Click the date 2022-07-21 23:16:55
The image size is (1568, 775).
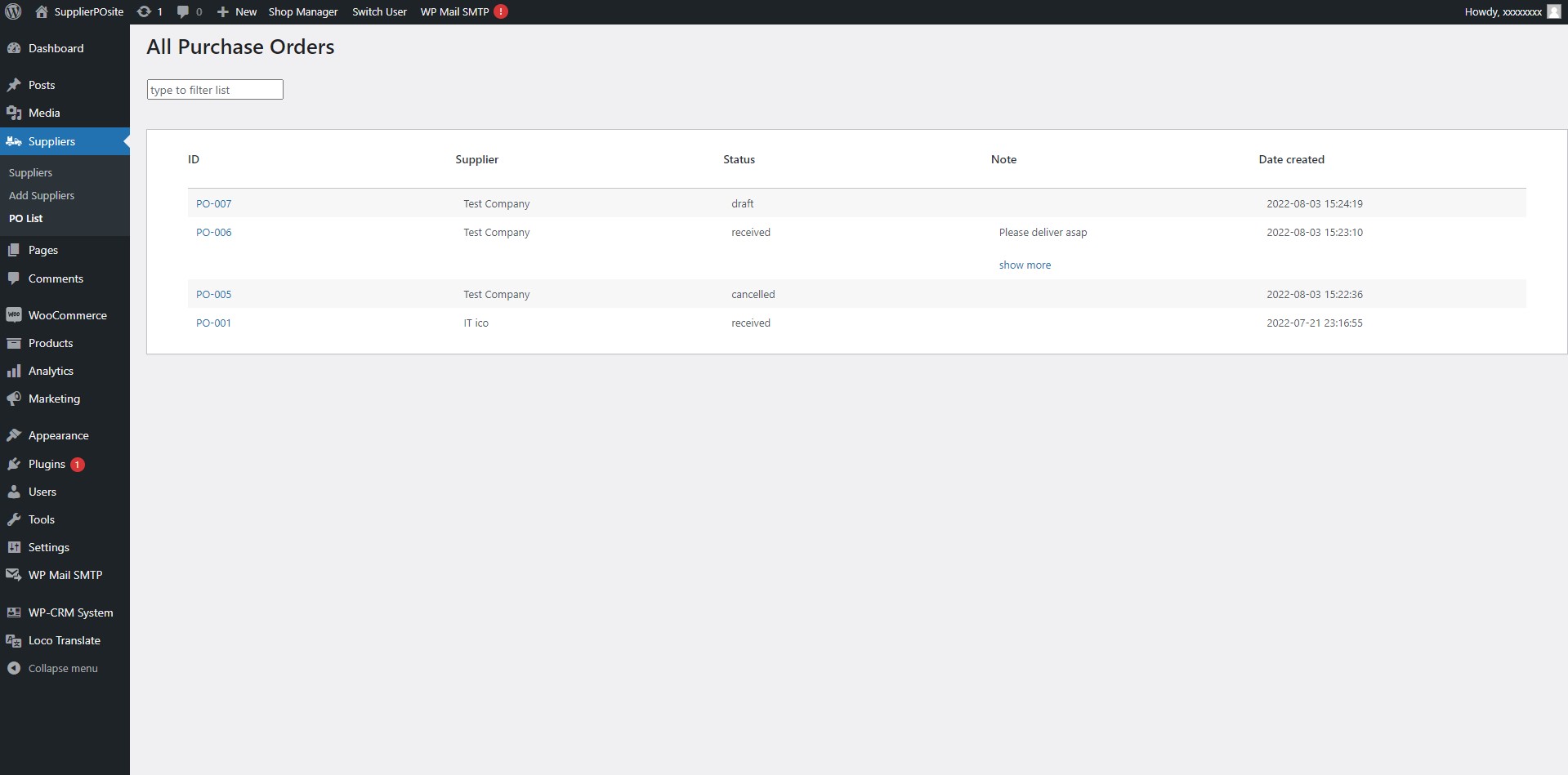point(1314,323)
